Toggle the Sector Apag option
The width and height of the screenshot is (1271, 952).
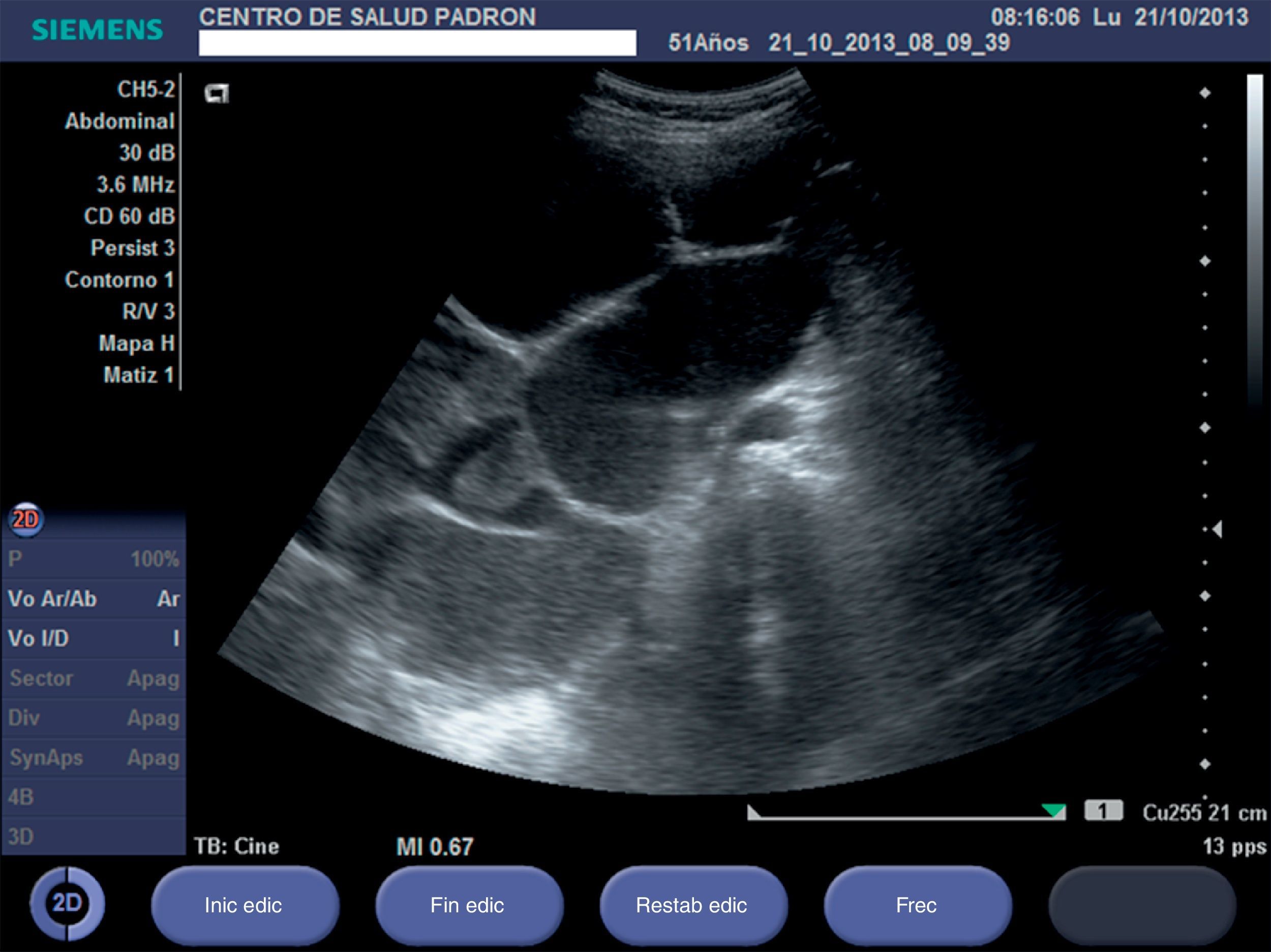(x=94, y=678)
